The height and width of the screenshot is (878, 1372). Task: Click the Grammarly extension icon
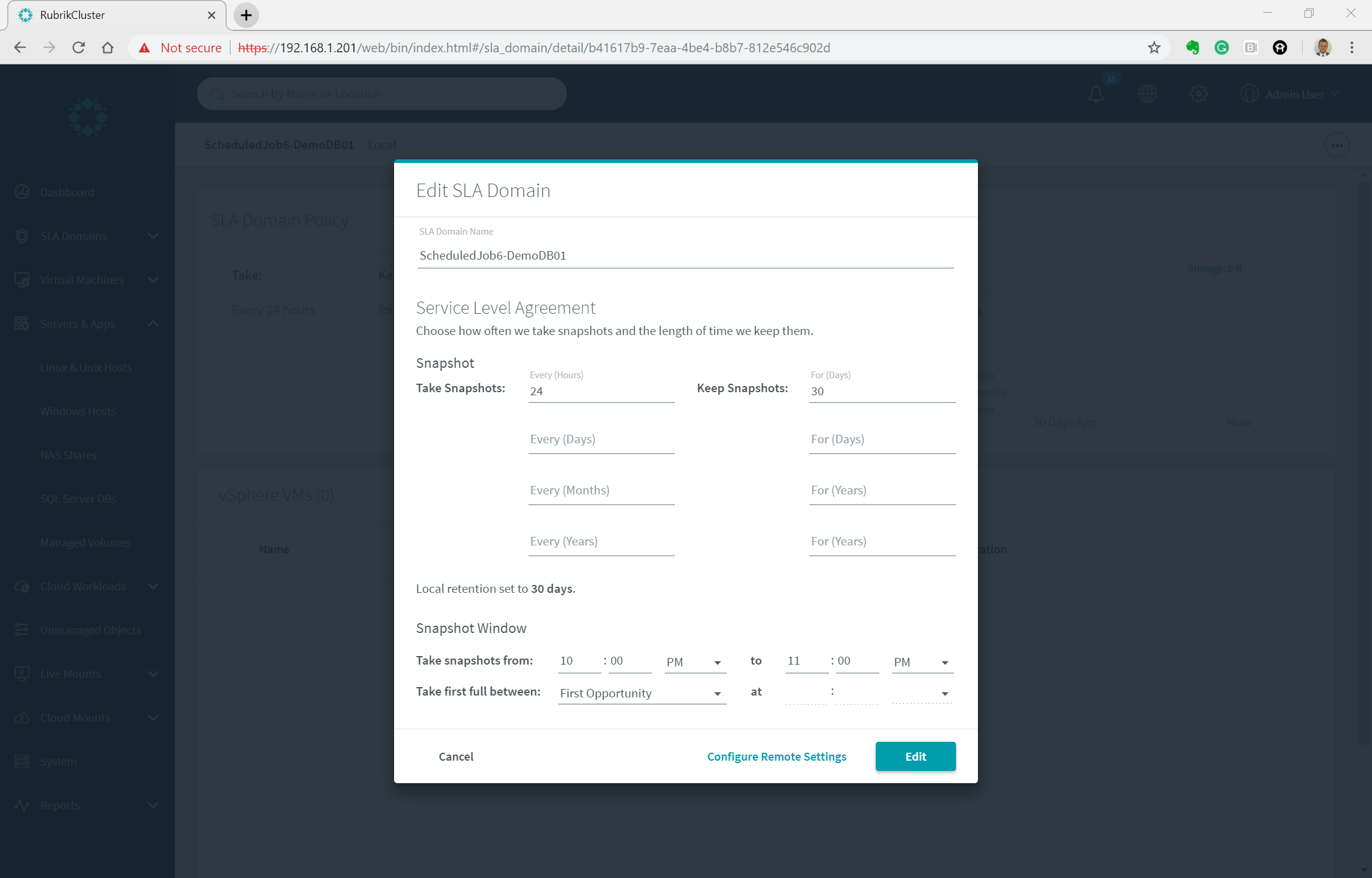point(1221,48)
